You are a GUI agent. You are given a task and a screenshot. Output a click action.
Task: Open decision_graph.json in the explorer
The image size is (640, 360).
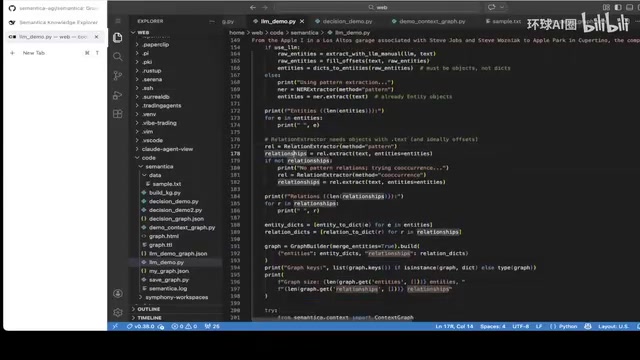pyautogui.click(x=176, y=219)
